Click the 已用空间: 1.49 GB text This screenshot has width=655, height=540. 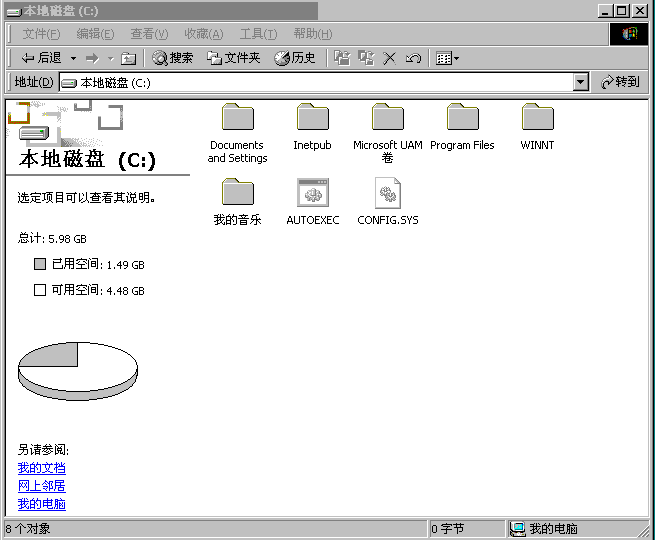(98, 264)
